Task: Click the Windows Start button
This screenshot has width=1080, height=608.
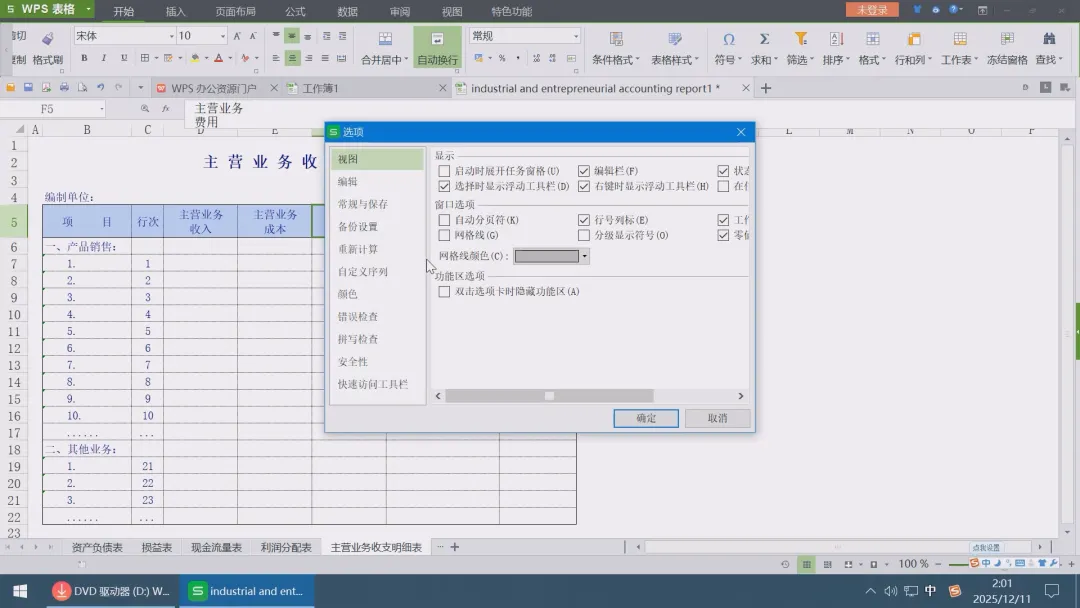Action: [20, 591]
